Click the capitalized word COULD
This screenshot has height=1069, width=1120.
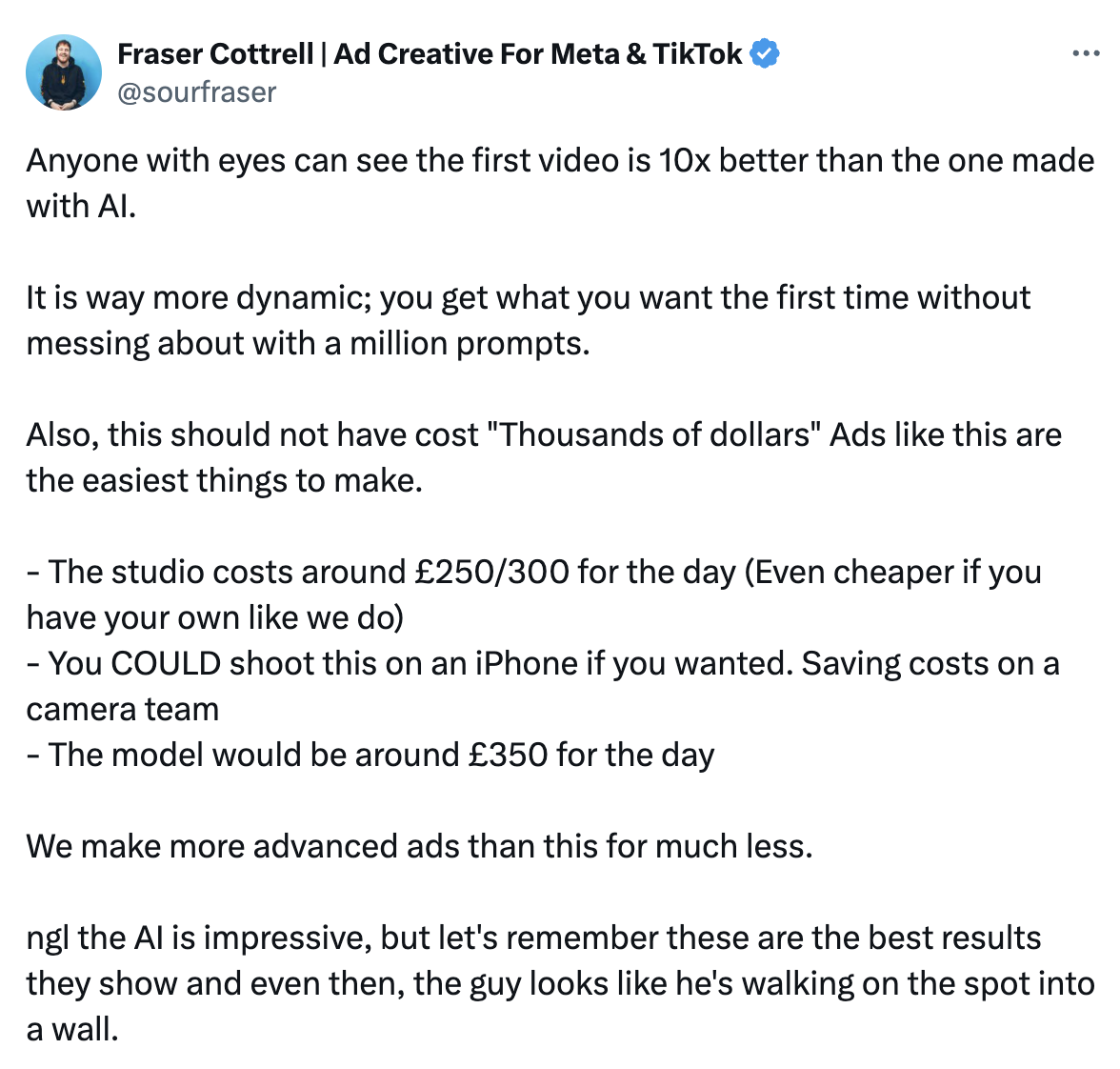pos(167,664)
